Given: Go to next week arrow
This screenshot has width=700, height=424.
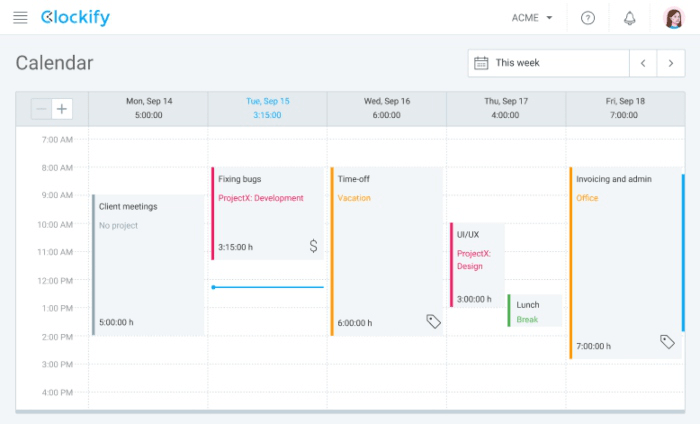Looking at the screenshot, I should pos(671,63).
